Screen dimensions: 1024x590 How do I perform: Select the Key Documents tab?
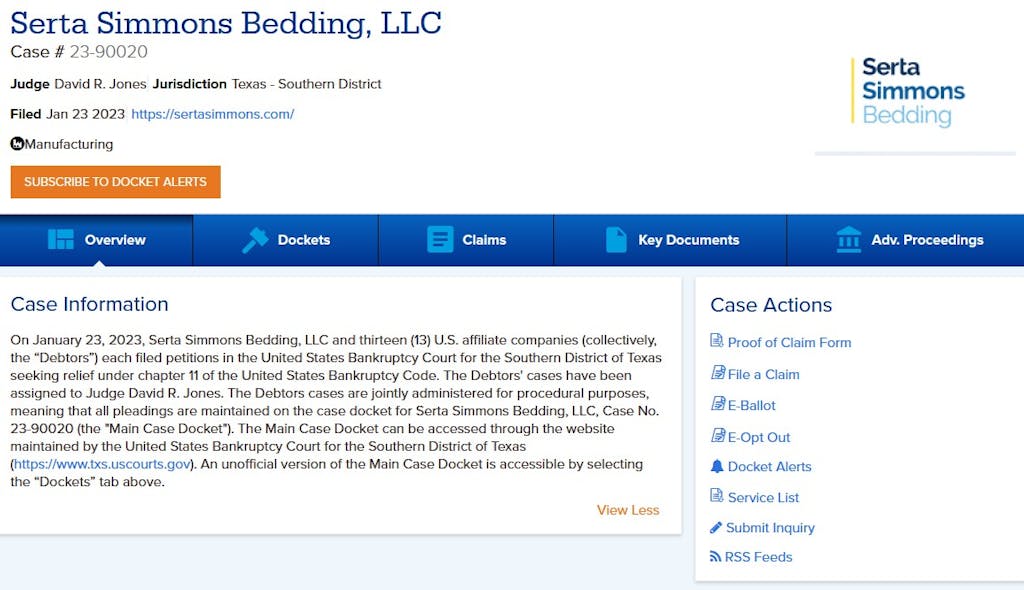(x=671, y=240)
